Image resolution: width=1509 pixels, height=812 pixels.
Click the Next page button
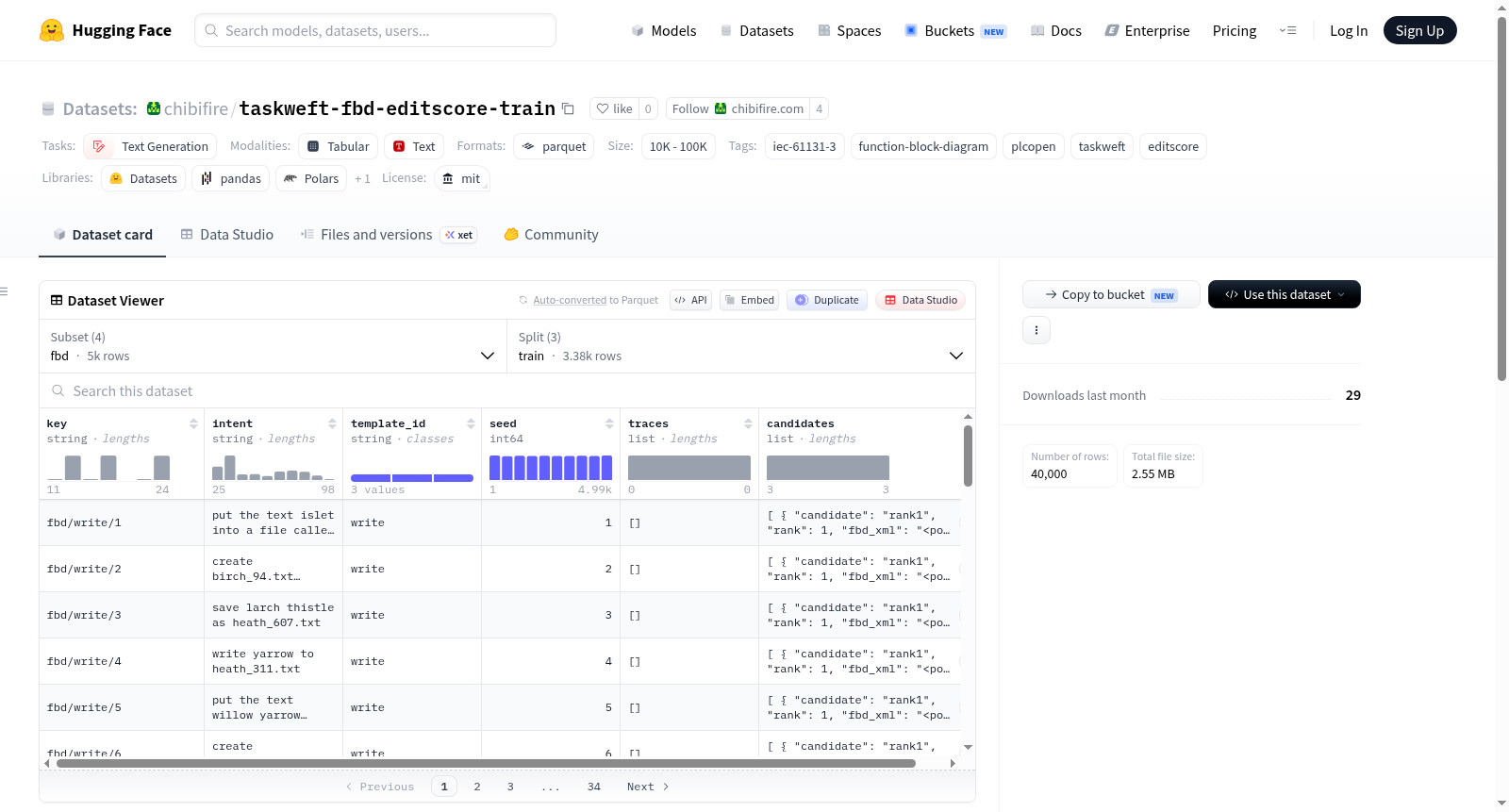coord(648,787)
